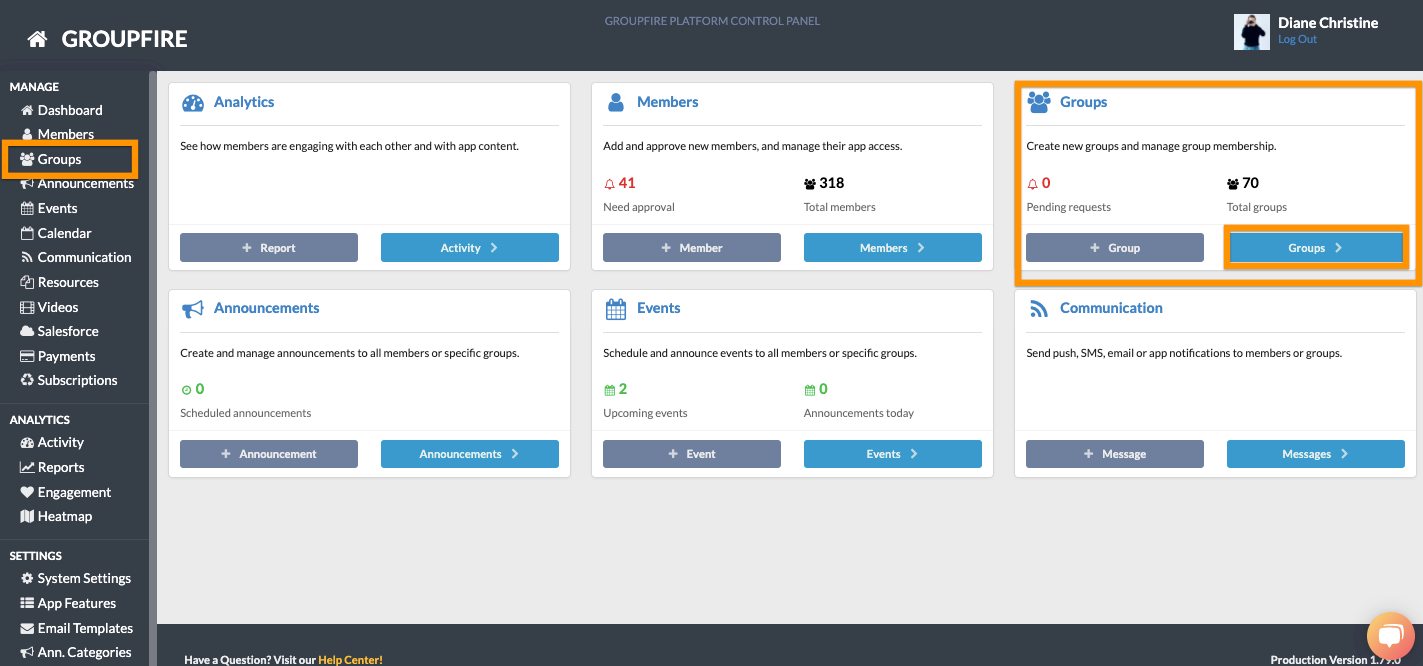Open Communication in the sidebar
Viewport: 1423px width, 666px height.
(76, 257)
